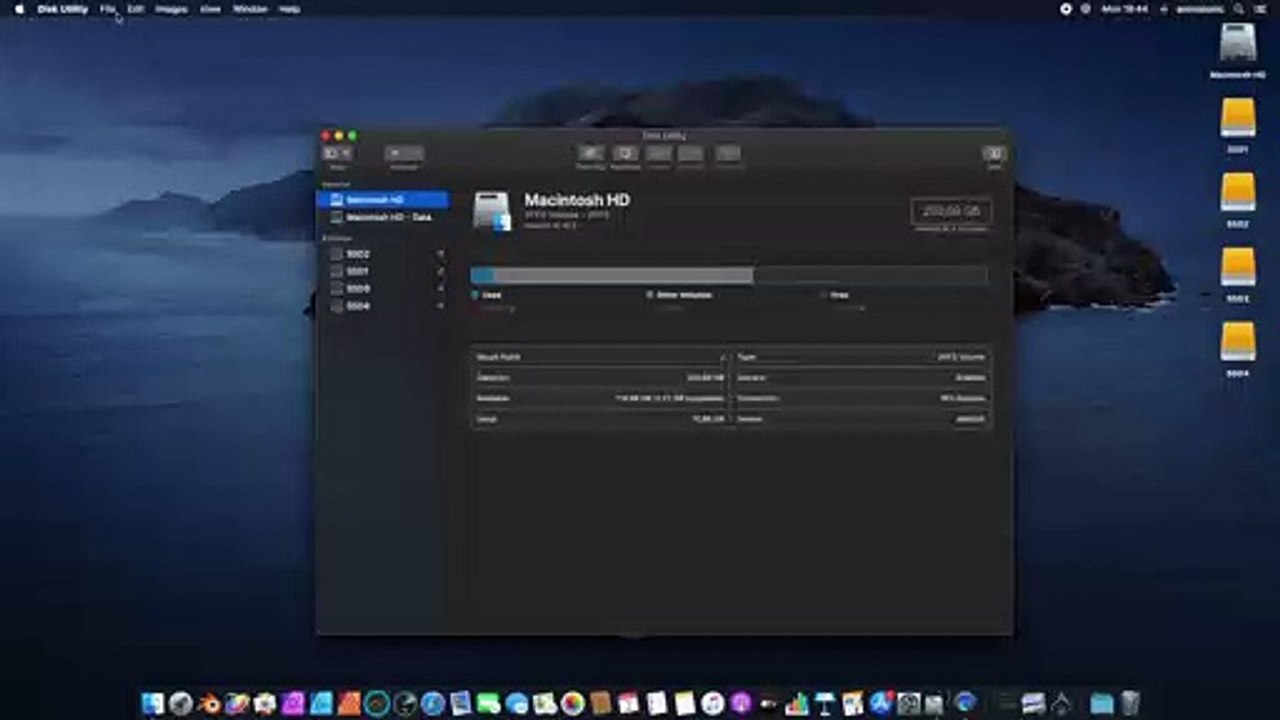Open Launchpad from the Dock
This screenshot has width=1280, height=720.
tap(181, 703)
